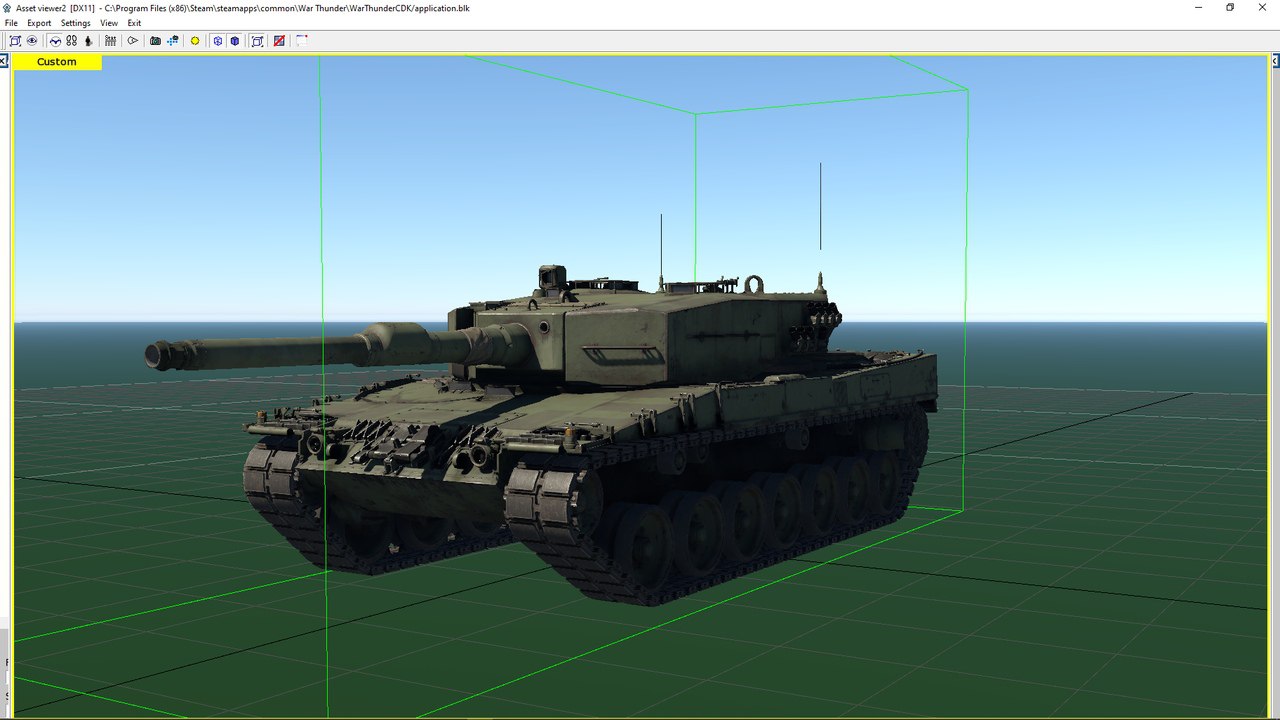Click the red-slash square icon
This screenshot has height=720, width=1280.
point(279,41)
